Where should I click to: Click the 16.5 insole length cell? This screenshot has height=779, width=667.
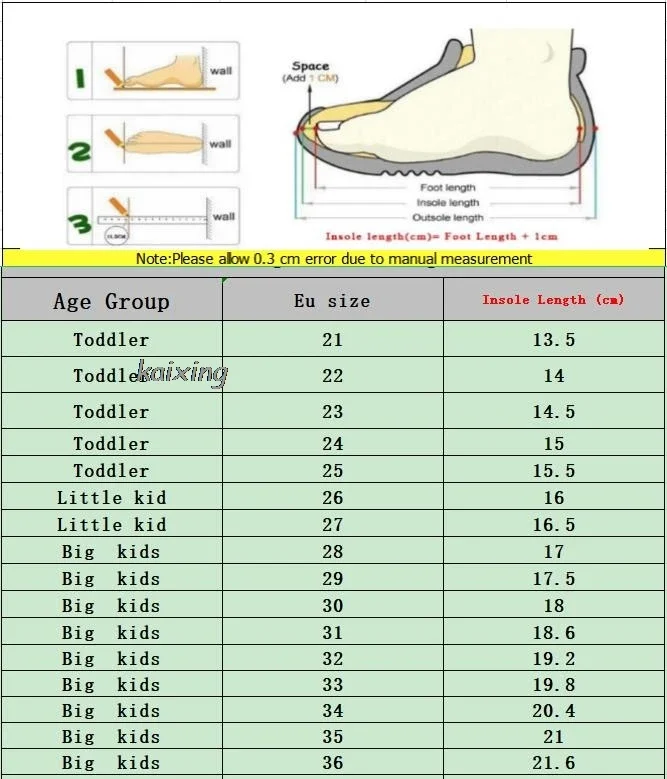click(554, 523)
